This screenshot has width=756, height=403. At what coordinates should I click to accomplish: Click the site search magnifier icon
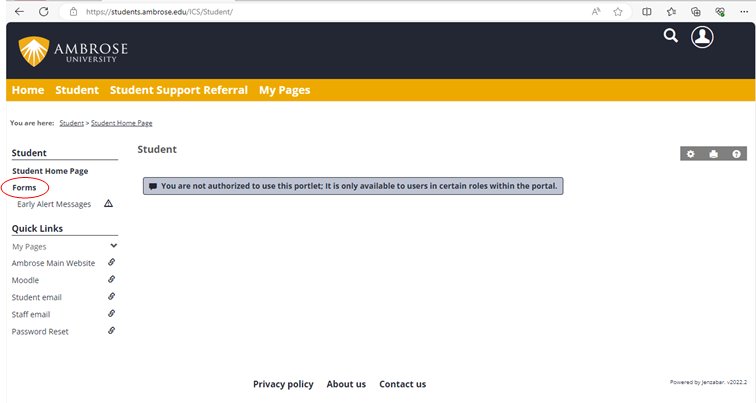click(x=670, y=36)
